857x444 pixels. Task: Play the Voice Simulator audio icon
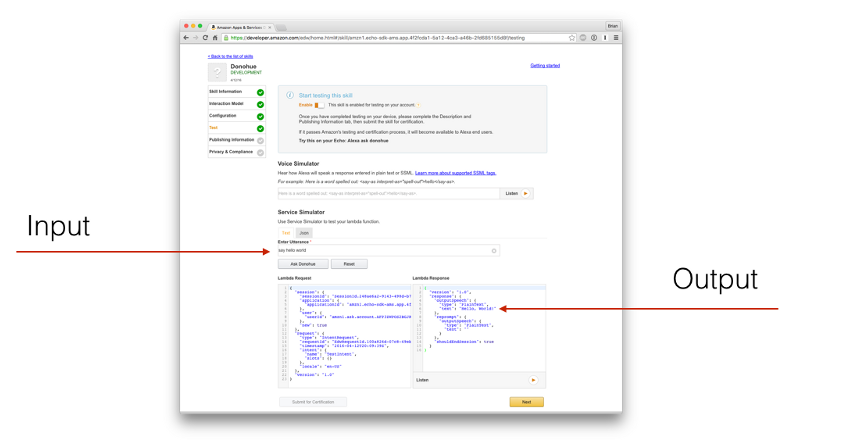[525, 194]
